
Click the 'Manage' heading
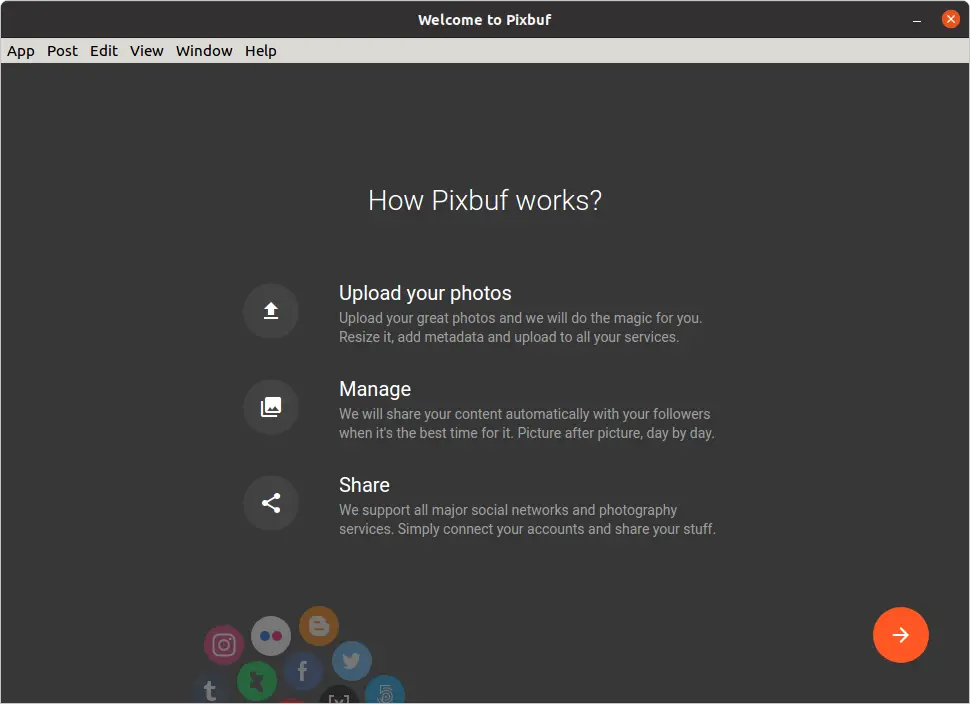pos(375,389)
